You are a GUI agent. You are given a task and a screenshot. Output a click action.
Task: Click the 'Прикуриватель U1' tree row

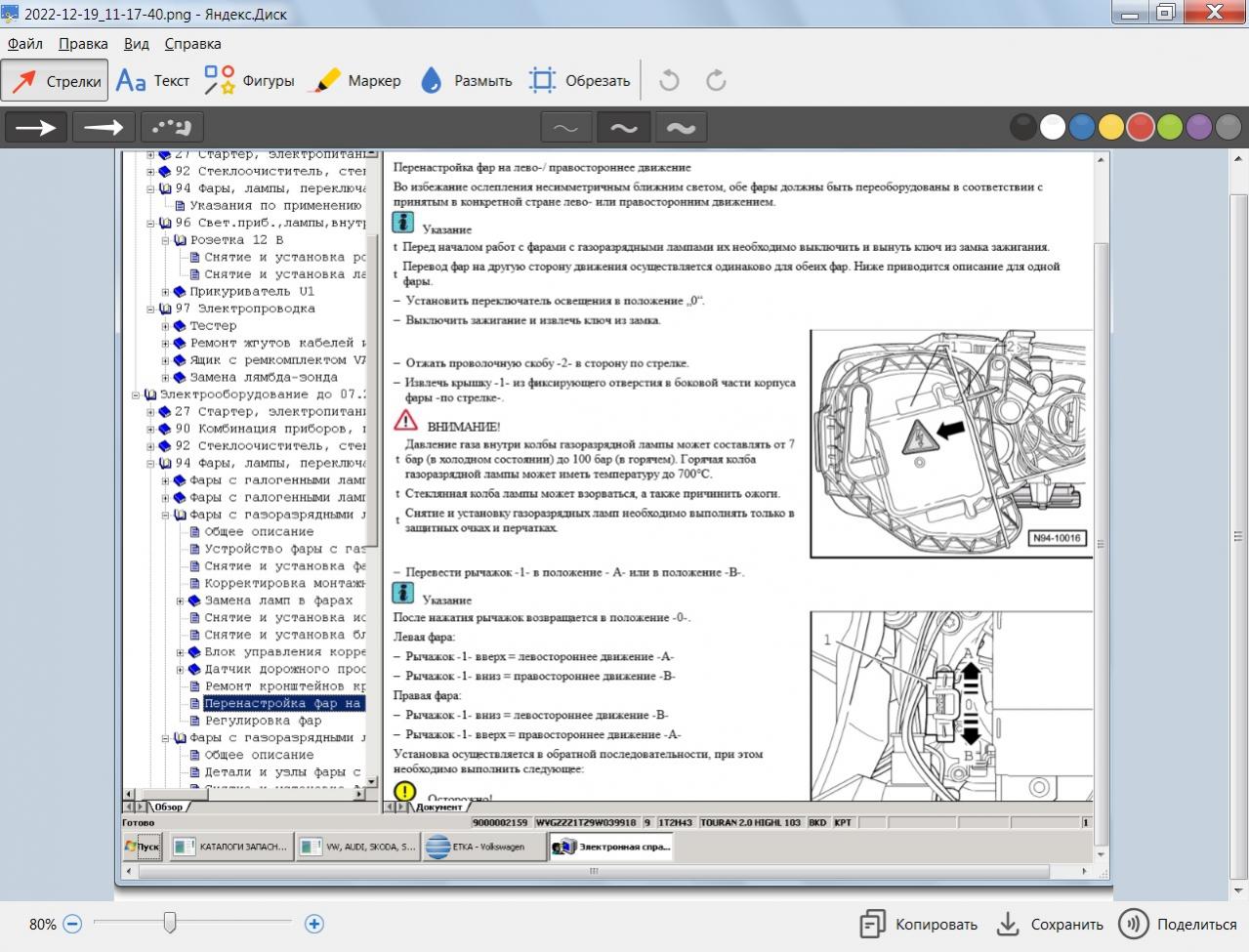click(252, 291)
